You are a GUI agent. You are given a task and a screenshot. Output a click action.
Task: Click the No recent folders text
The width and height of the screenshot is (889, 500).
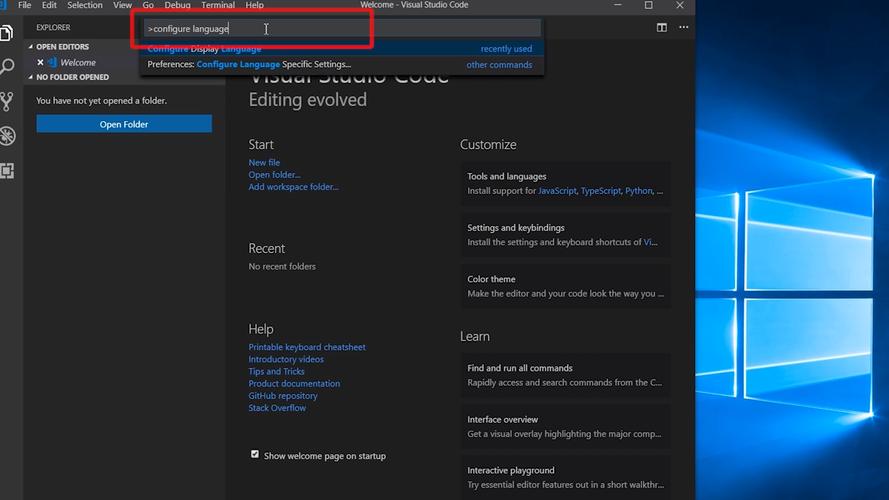pyautogui.click(x=282, y=266)
